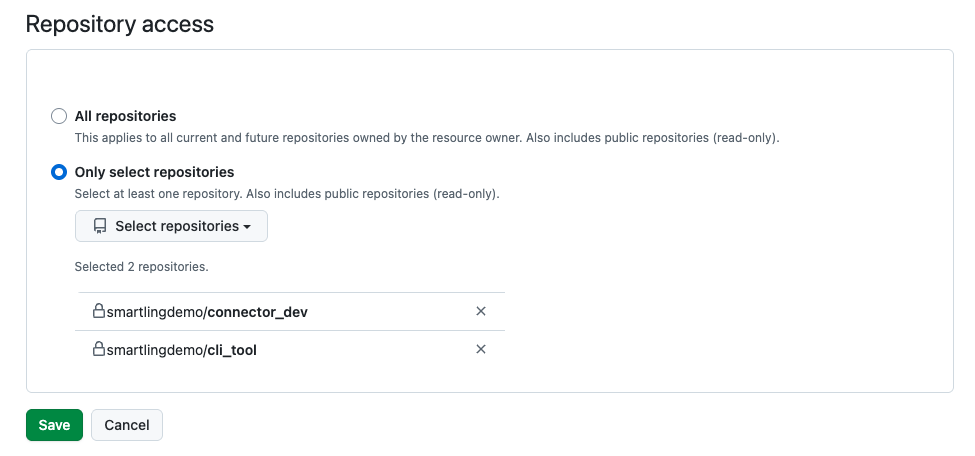This screenshot has width=975, height=456.
Task: Remove connector_dev from selected repositories
Action: pyautogui.click(x=480, y=311)
